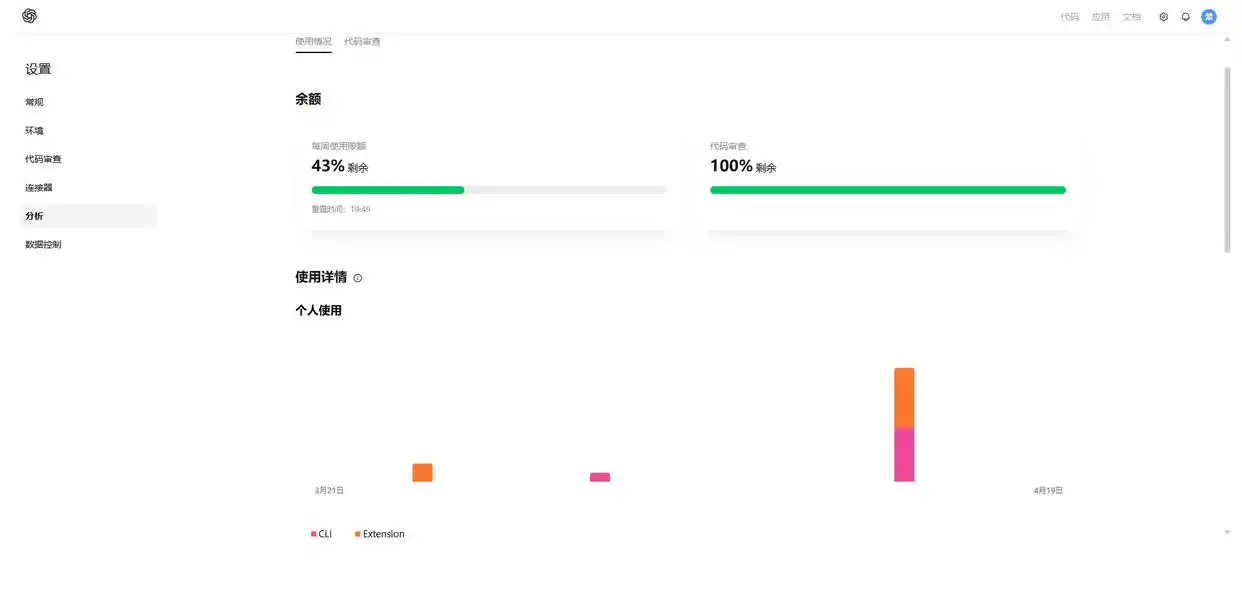Screen dimensions: 1242x589
Task: Click the small orange bar near 3月21日
Action: (422, 473)
